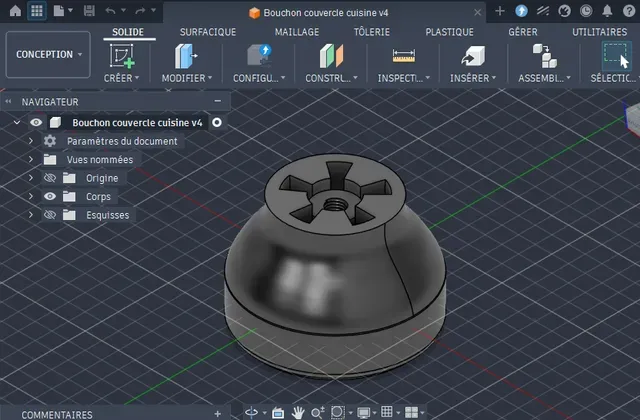This screenshot has width=640, height=420.
Task: Select the Pan hand tool
Action: pos(298,413)
